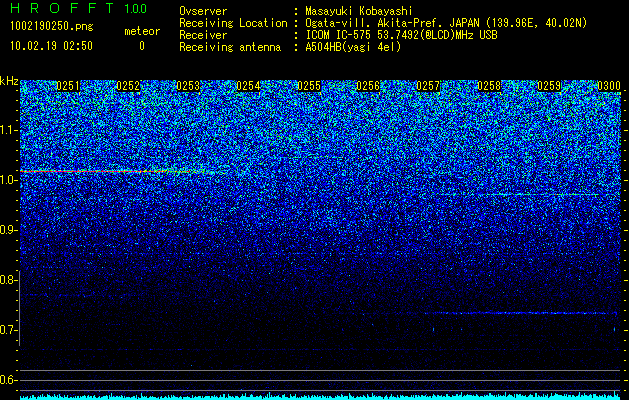Select the file name 1002190250.png

52,27
